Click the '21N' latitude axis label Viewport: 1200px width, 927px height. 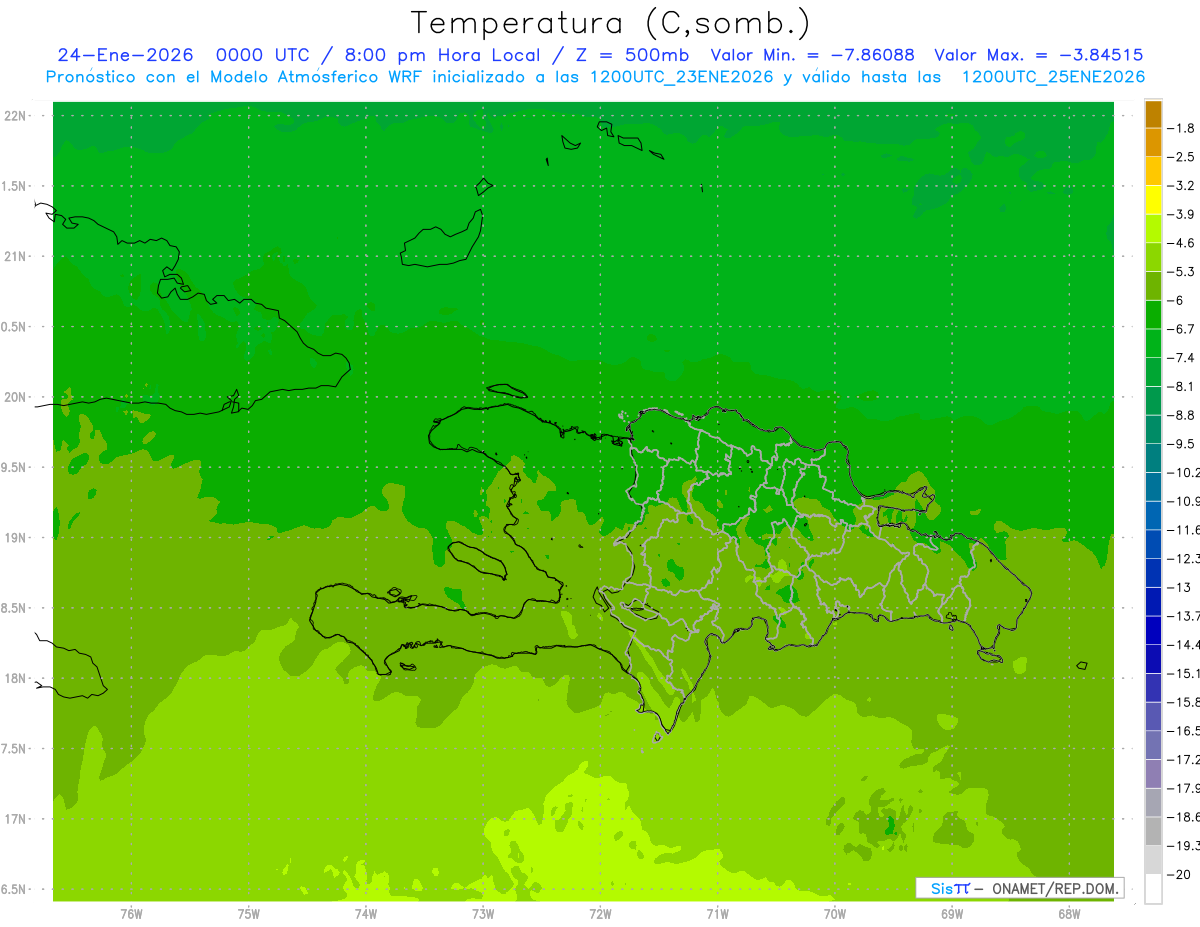click(15, 256)
